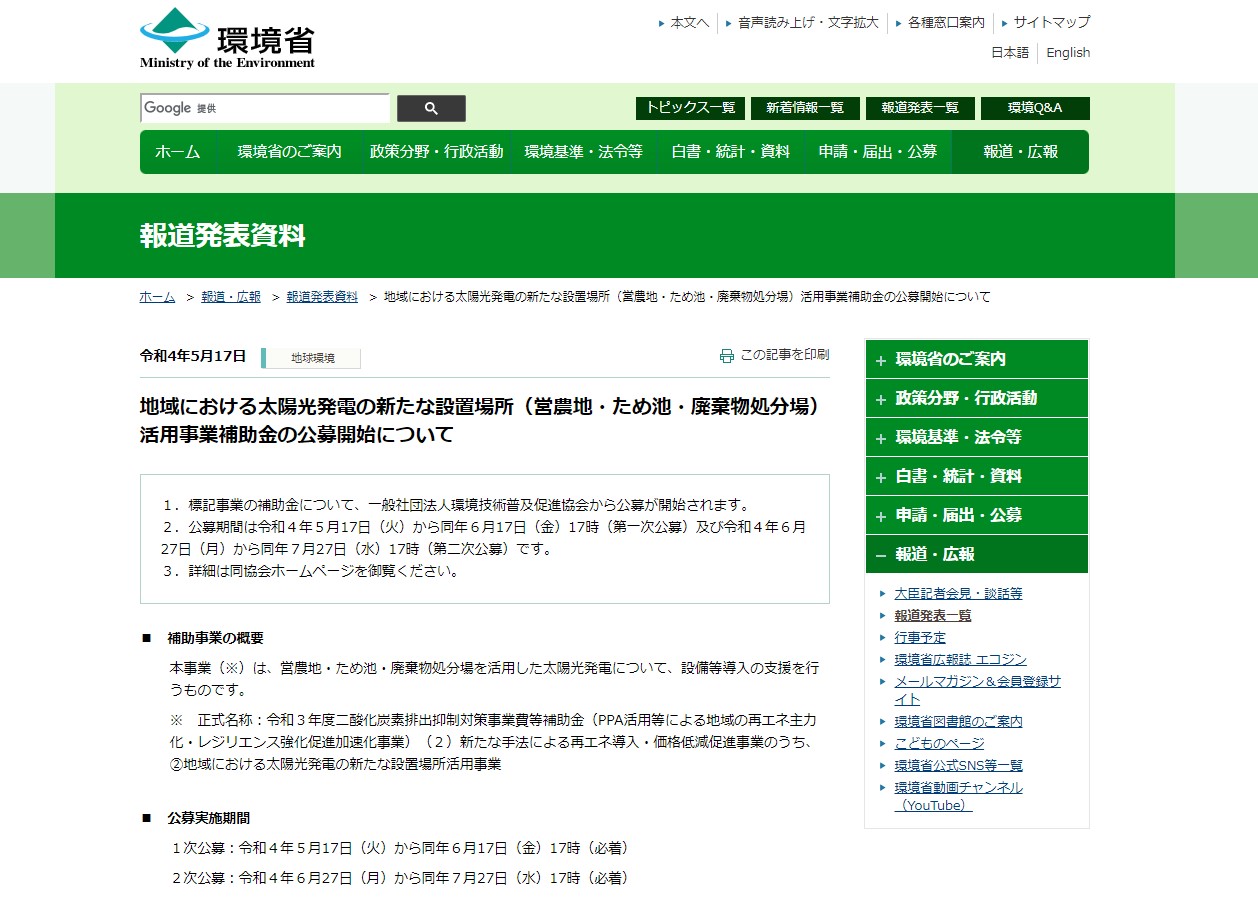Open 大臣記者会見・談話等 sidebar link
This screenshot has height=909, width=1258.
click(958, 593)
